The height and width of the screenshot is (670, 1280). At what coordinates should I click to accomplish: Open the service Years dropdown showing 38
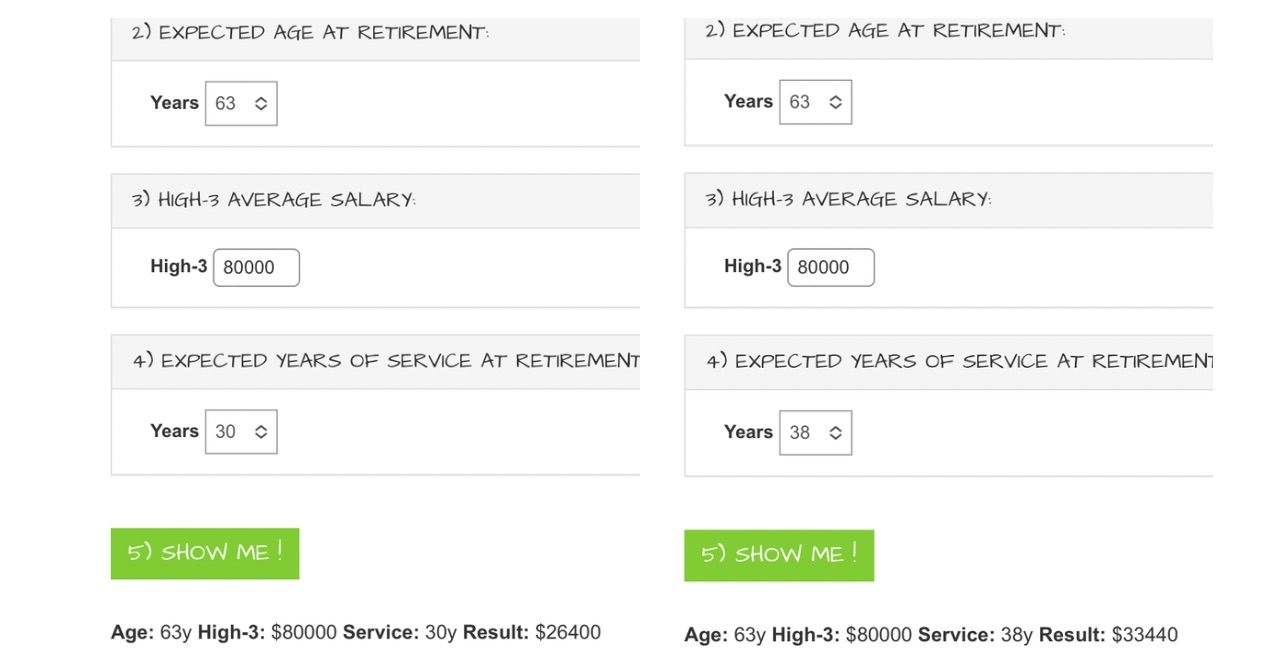point(815,433)
